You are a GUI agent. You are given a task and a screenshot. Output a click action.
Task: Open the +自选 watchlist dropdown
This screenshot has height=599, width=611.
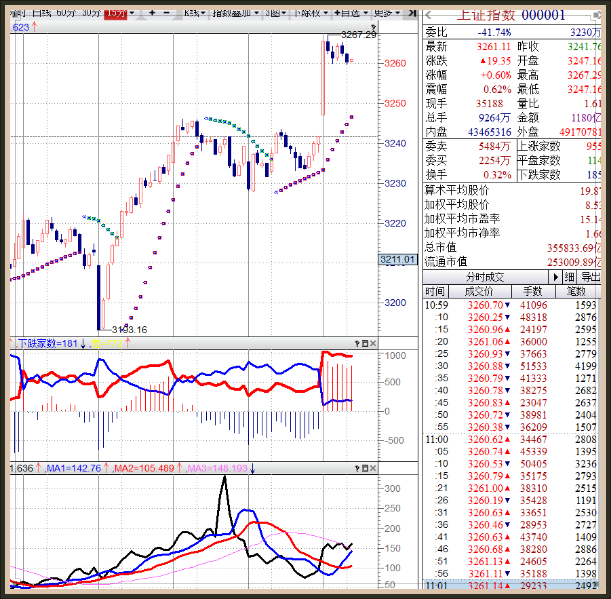(x=351, y=13)
